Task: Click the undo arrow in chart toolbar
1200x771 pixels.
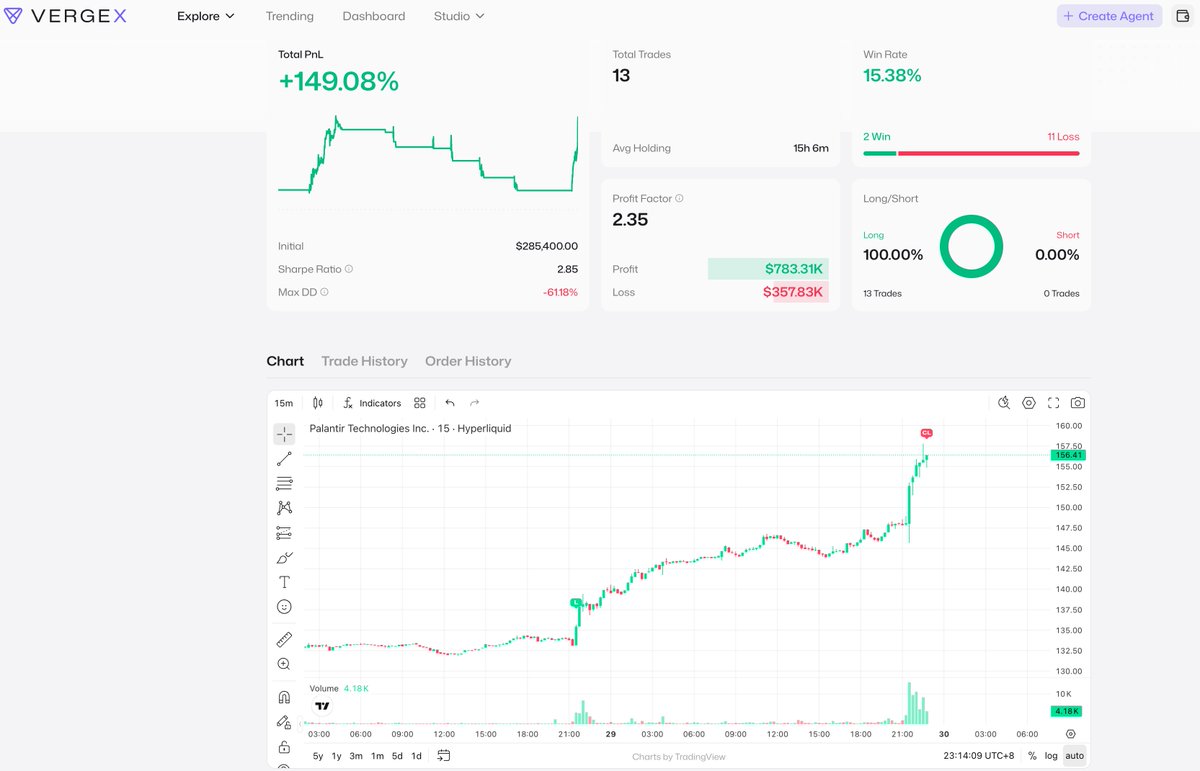Action: click(x=450, y=403)
